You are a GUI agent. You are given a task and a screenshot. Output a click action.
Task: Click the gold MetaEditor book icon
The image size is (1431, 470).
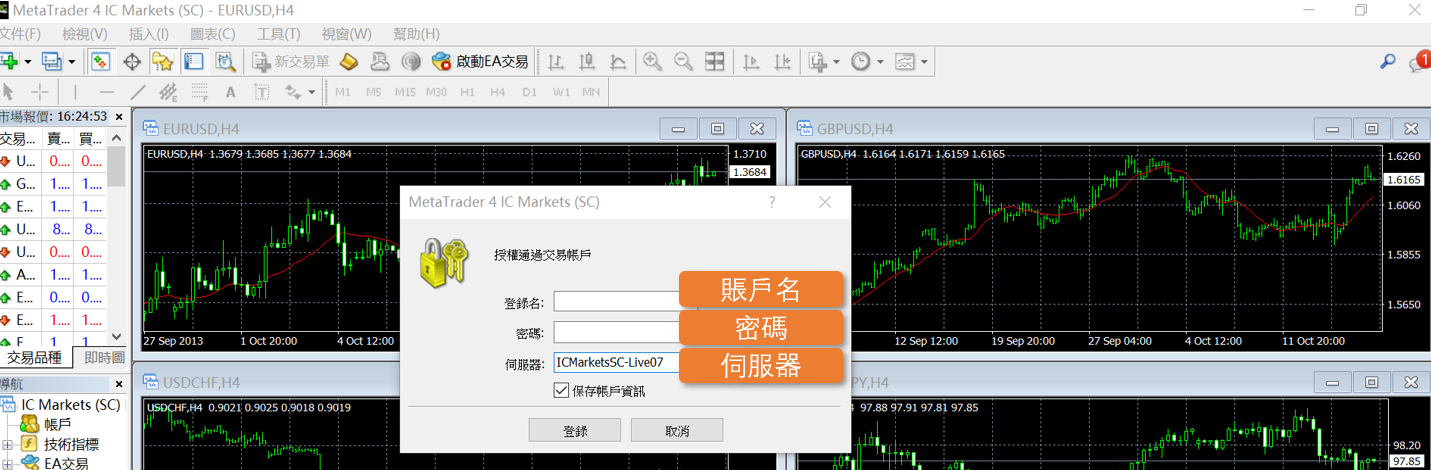click(349, 61)
